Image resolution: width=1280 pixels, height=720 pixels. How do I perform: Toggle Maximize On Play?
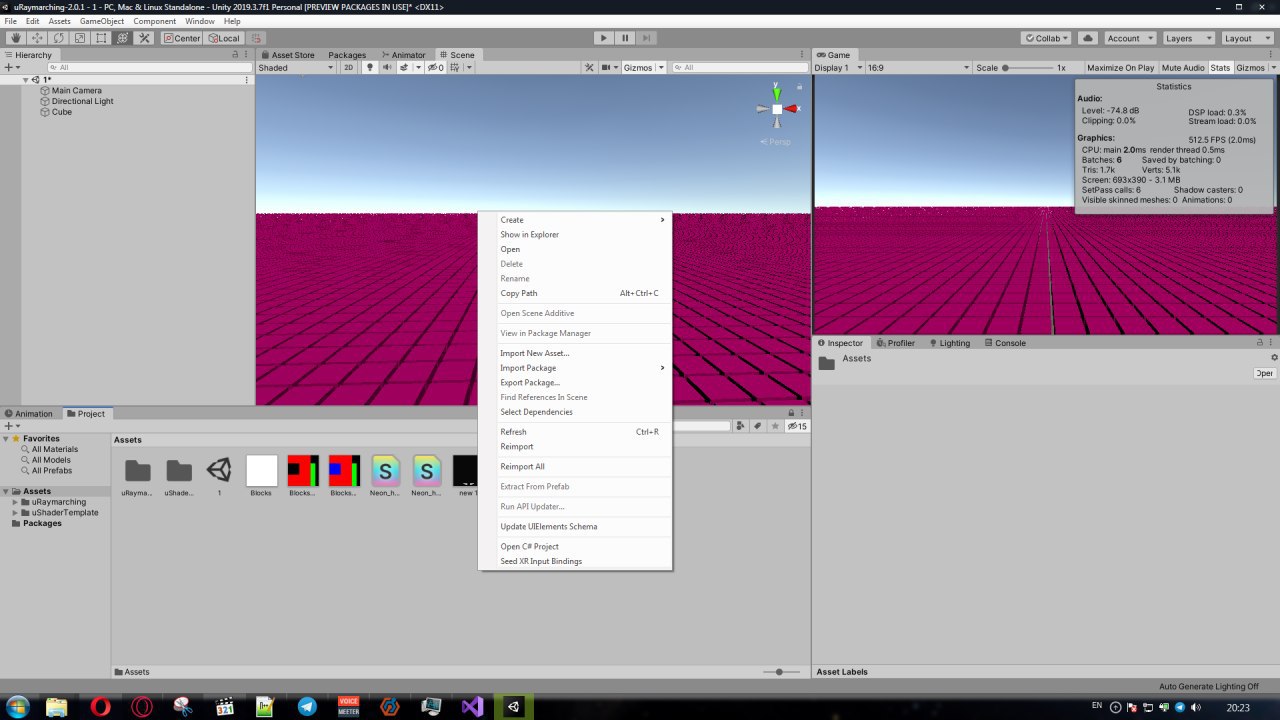click(x=1120, y=68)
